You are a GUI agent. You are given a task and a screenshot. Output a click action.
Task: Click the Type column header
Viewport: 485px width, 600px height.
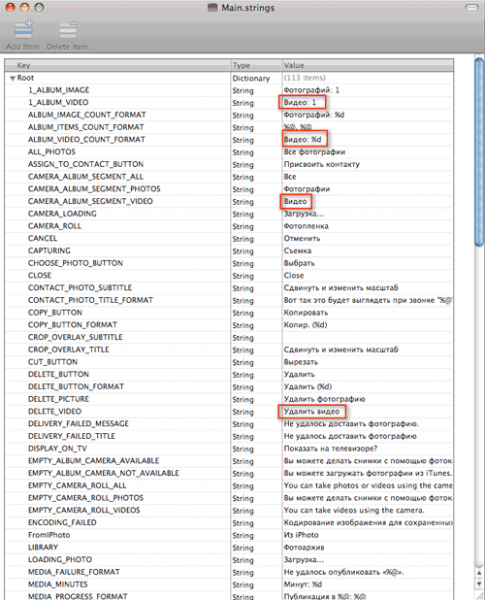pyautogui.click(x=256, y=65)
